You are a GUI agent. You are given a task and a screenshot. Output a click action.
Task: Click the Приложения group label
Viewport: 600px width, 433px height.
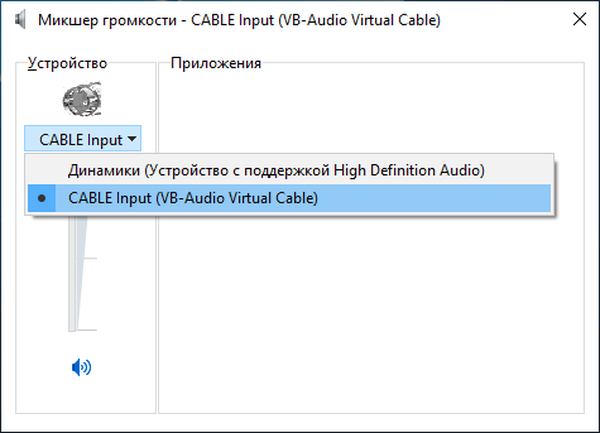[216, 64]
